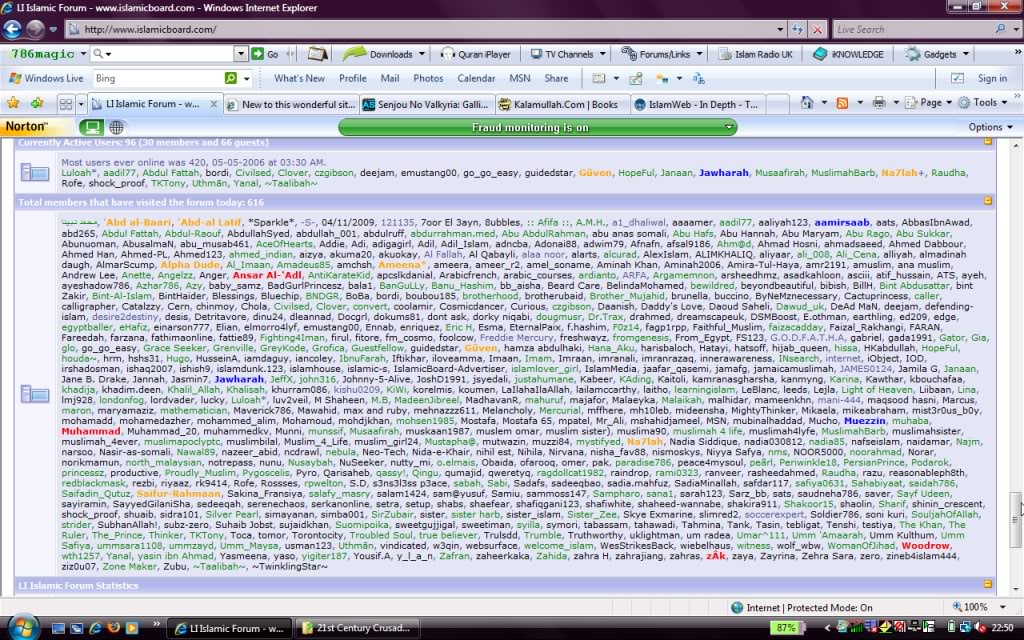Open Windows Live Calendar

coord(476,78)
